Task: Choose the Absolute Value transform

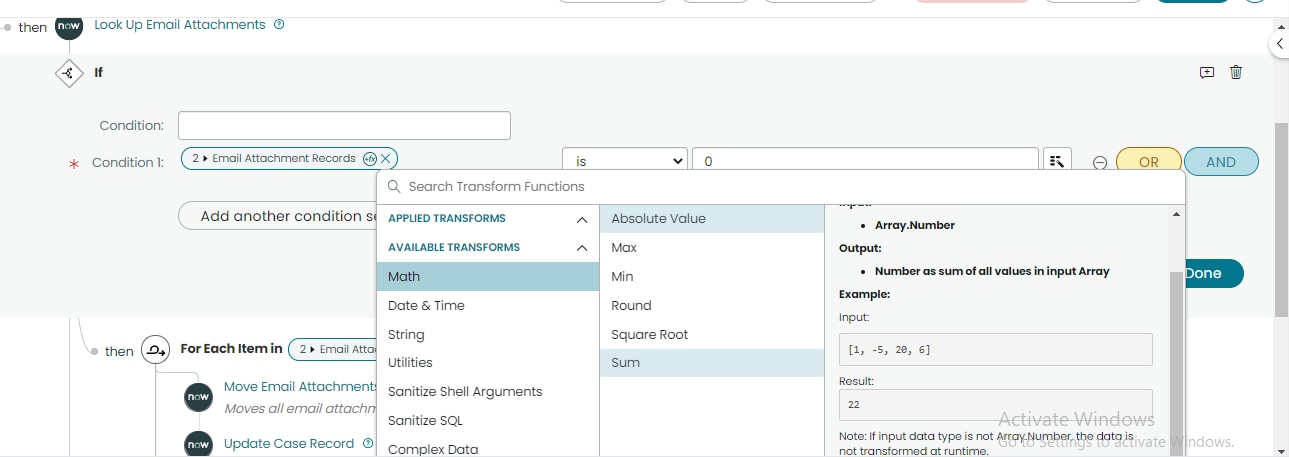Action: click(712, 218)
